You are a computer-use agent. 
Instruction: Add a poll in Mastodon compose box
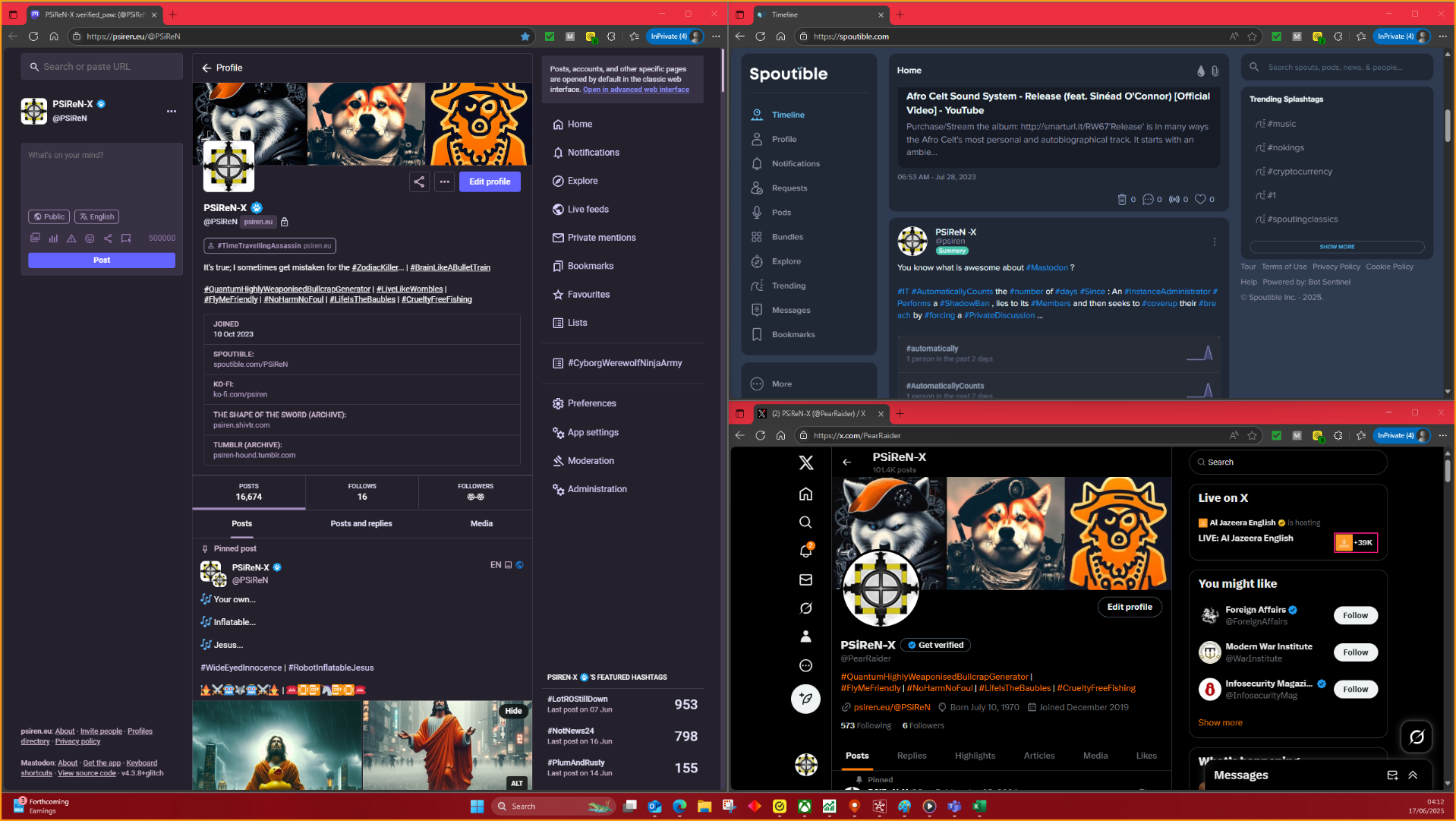pyautogui.click(x=53, y=238)
